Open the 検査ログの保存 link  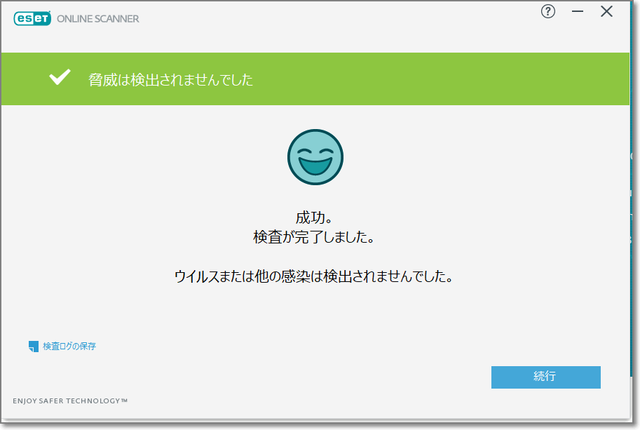coord(69,347)
